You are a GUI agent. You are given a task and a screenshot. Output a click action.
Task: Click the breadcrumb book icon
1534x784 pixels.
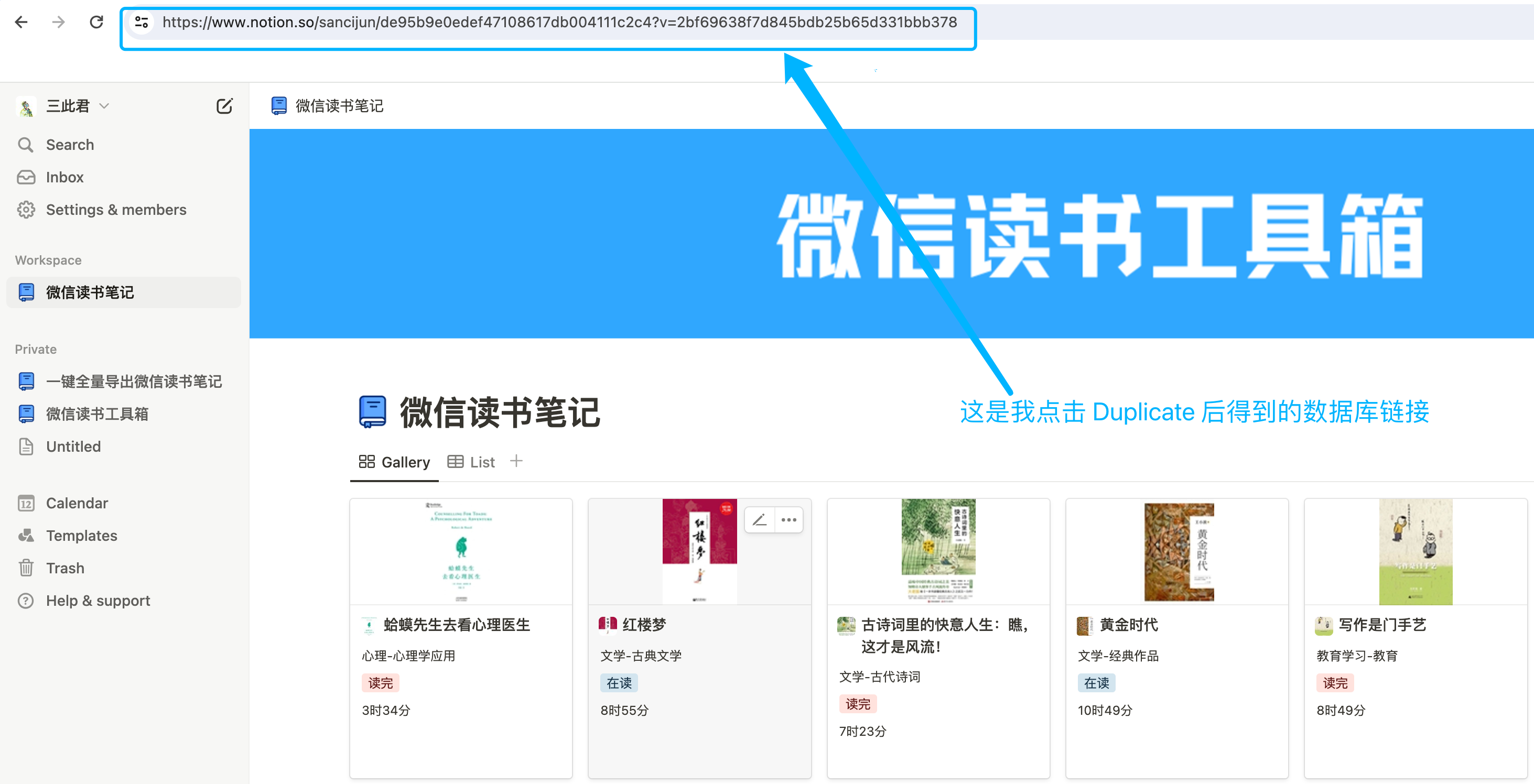279,106
